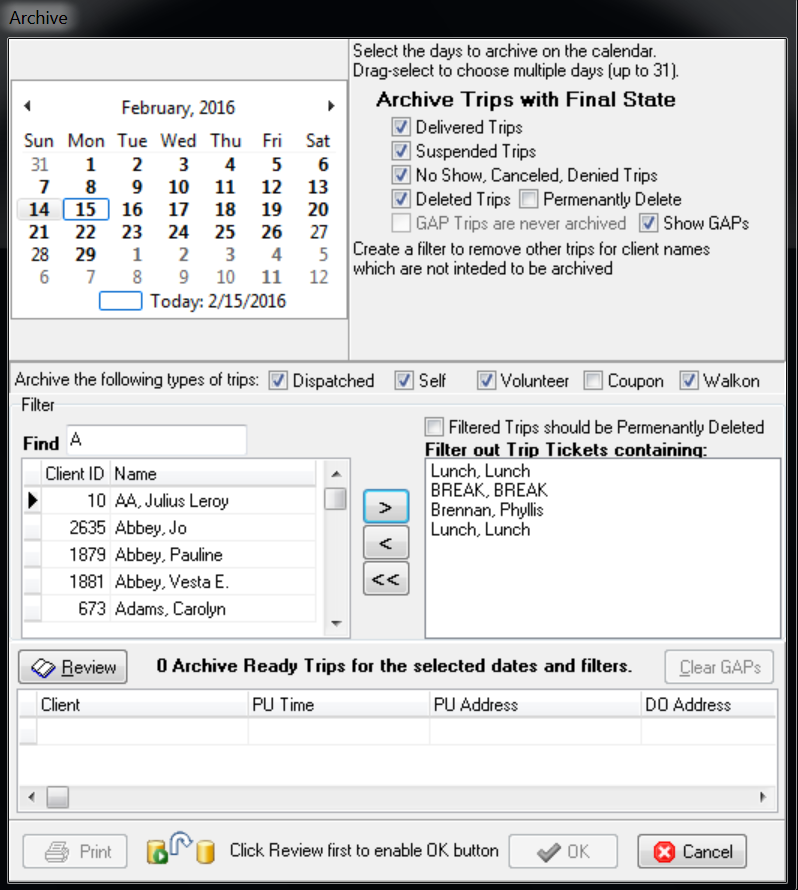
Task: Enable Permanently Delete checkbox
Action: 528,199
